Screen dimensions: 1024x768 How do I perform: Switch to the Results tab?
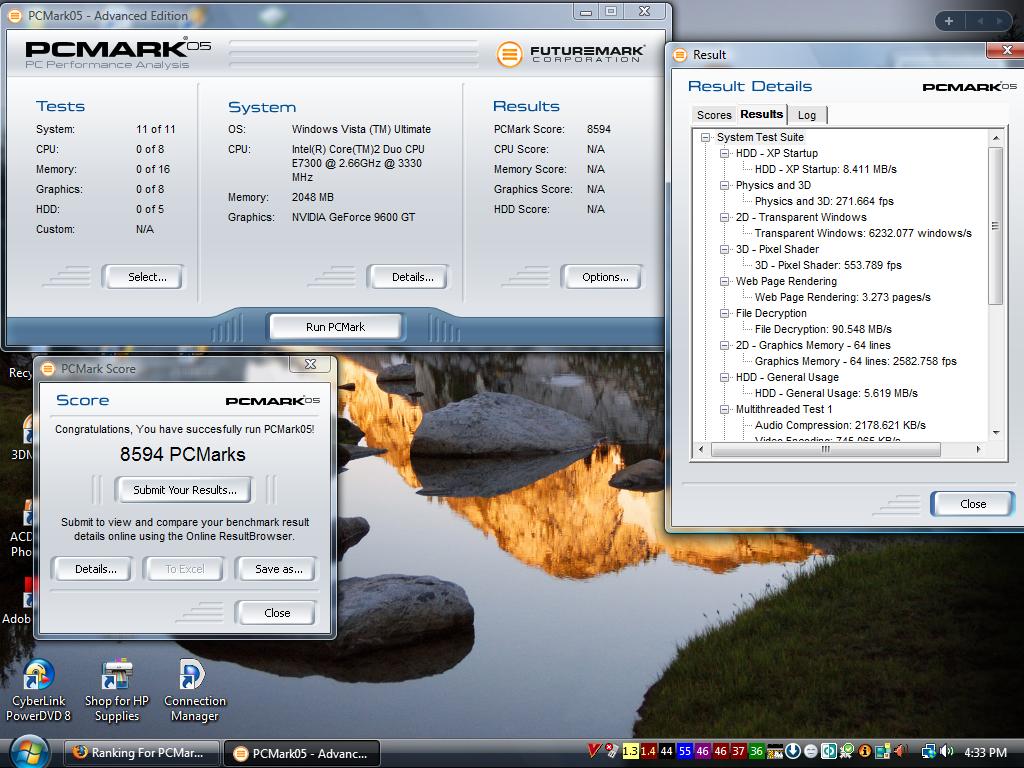761,114
